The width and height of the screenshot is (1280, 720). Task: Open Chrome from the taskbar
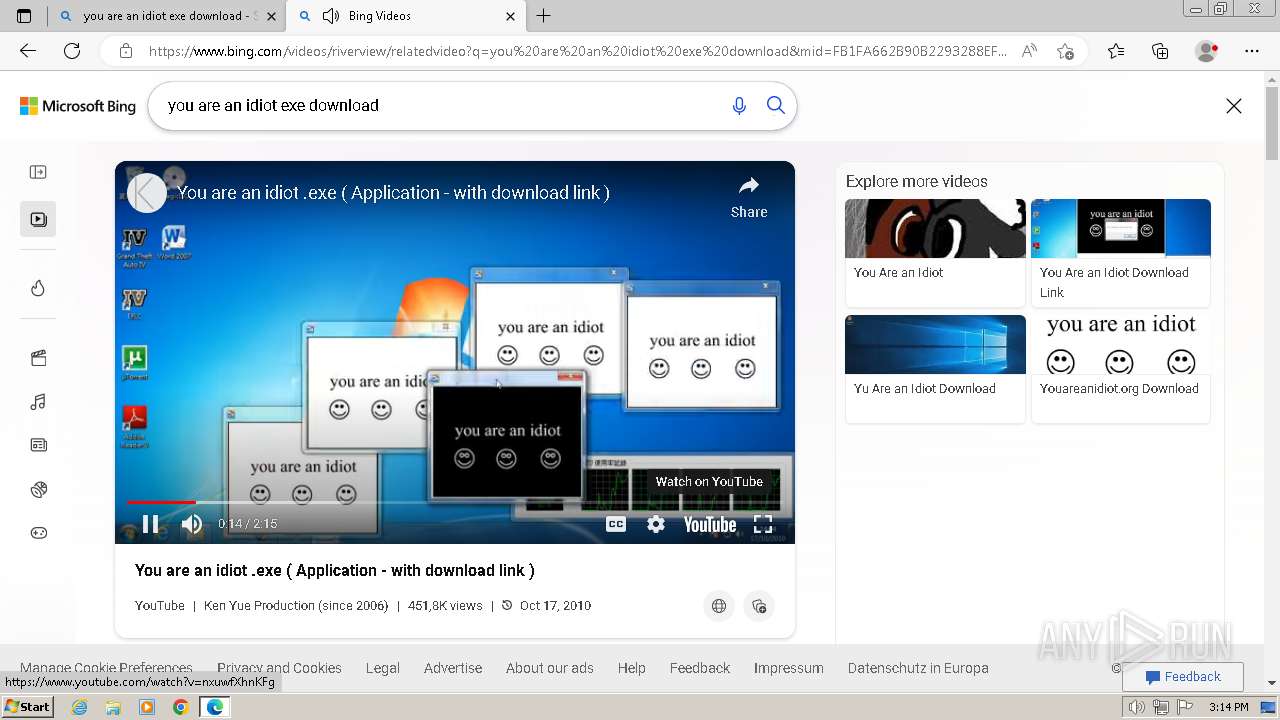(x=180, y=707)
